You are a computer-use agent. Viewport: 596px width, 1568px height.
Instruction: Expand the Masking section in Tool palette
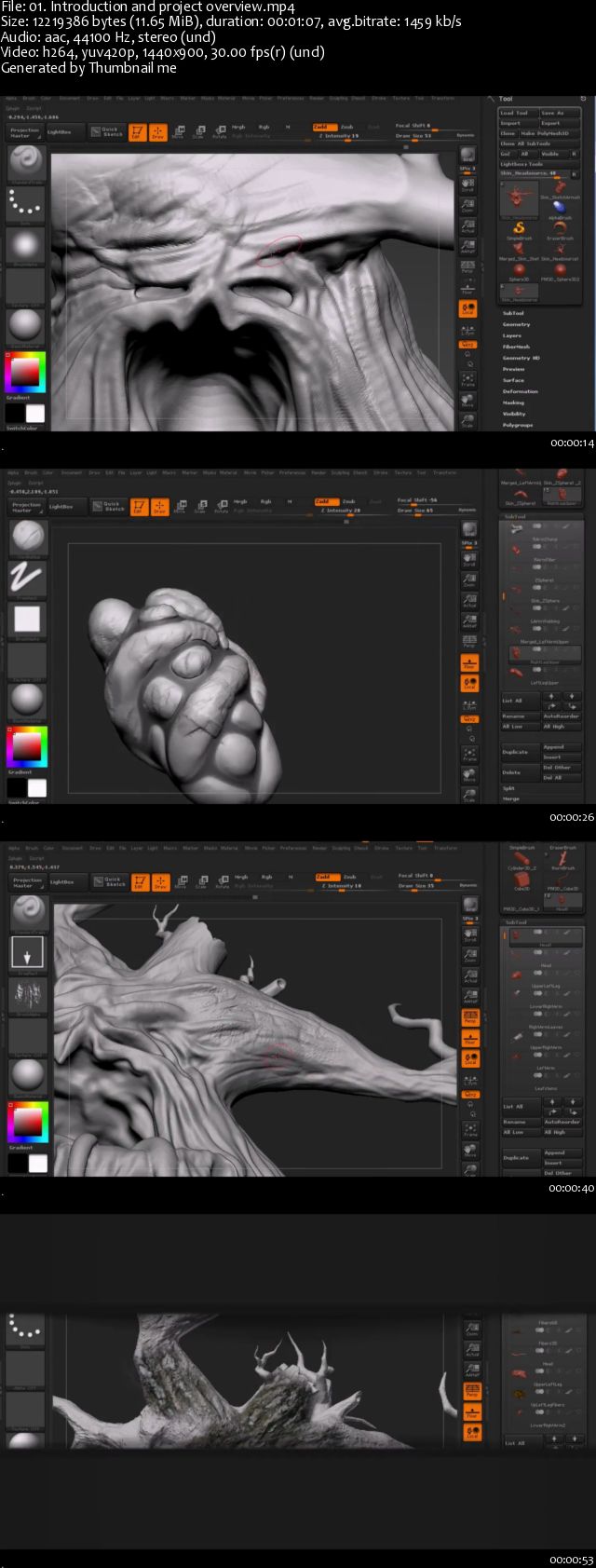pos(514,402)
